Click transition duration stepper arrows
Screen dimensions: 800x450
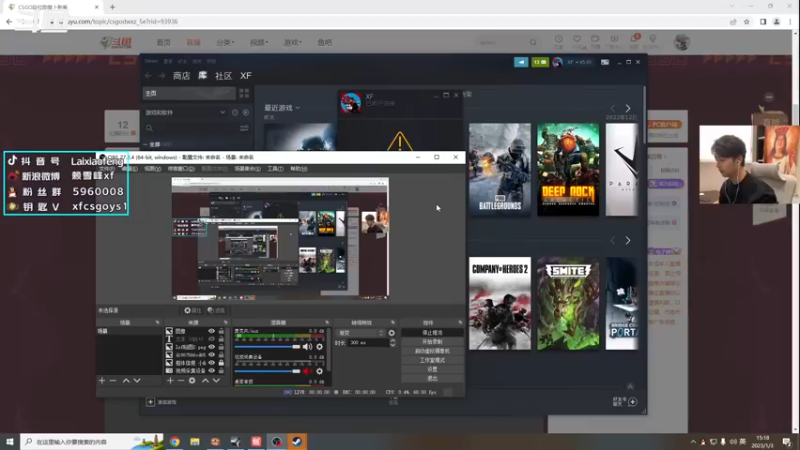point(392,343)
